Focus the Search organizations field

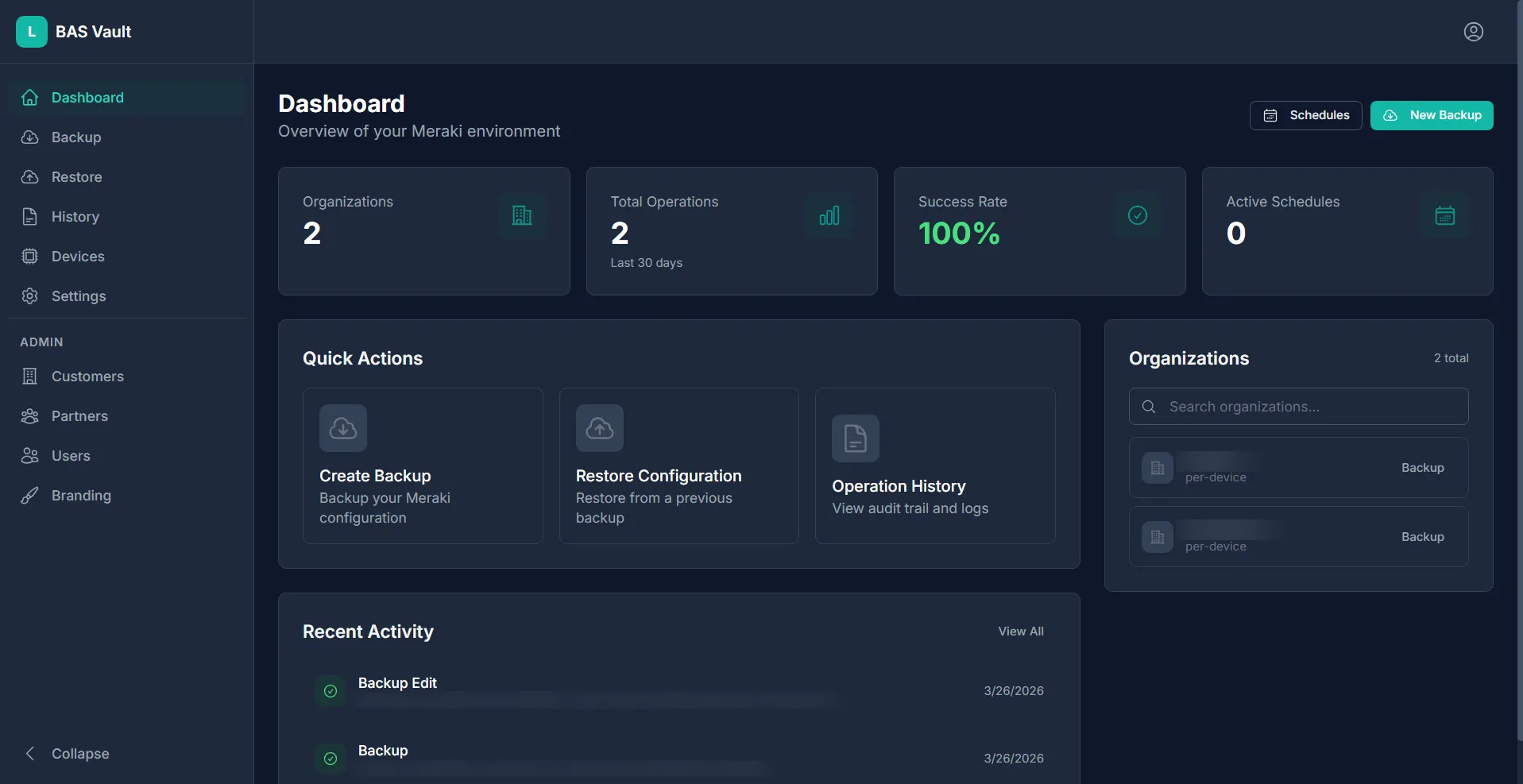pos(1299,407)
